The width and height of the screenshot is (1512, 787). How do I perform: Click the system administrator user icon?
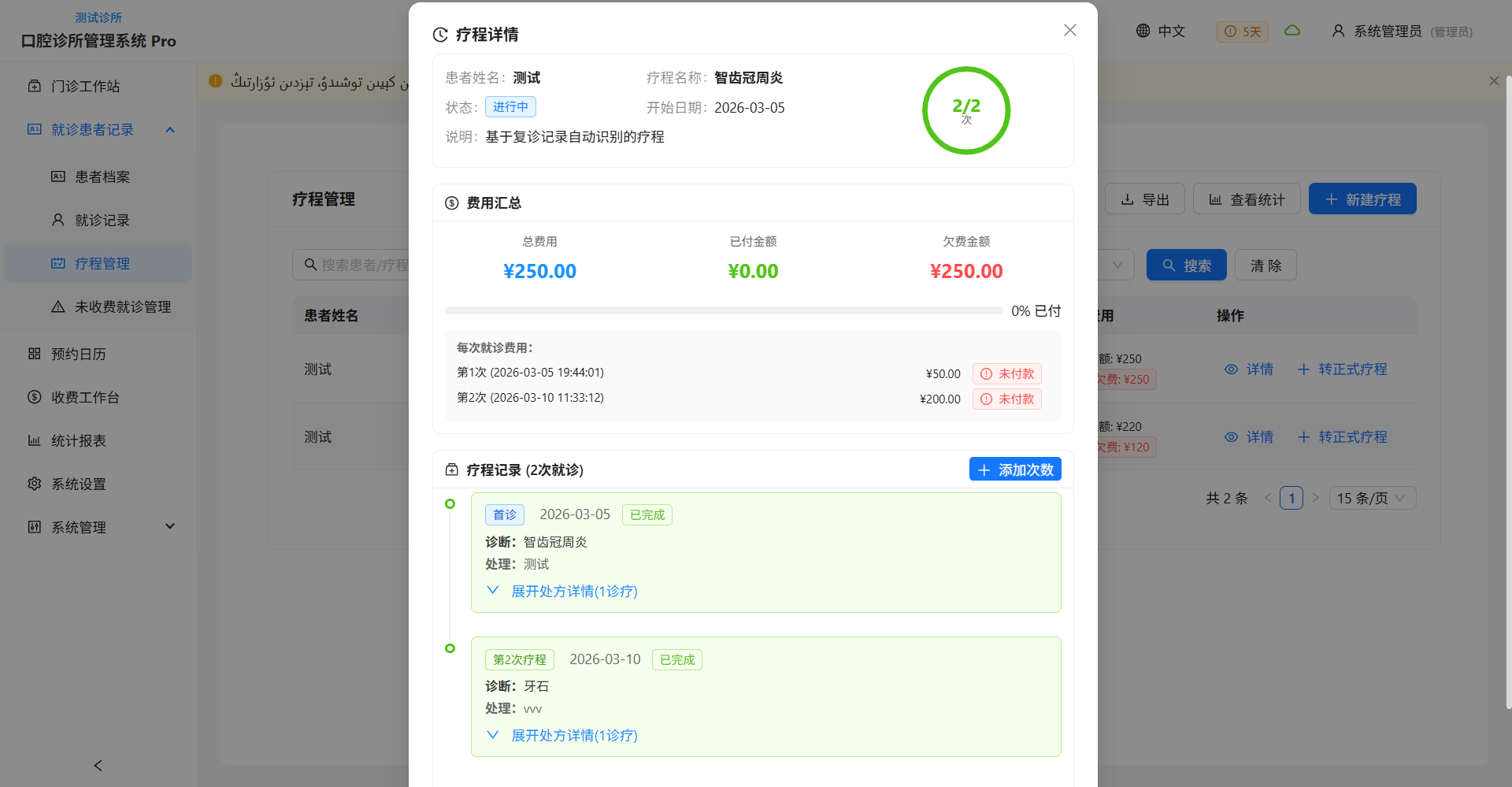(x=1338, y=31)
